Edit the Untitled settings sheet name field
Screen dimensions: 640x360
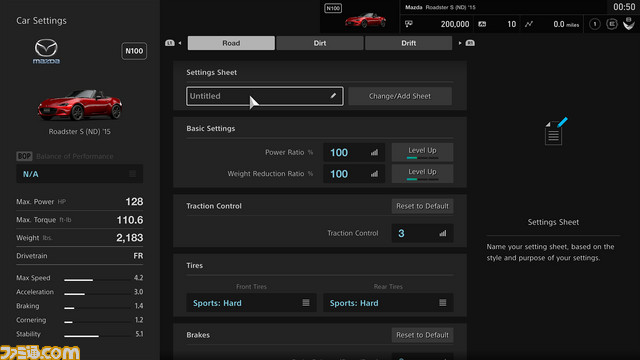(x=264, y=96)
